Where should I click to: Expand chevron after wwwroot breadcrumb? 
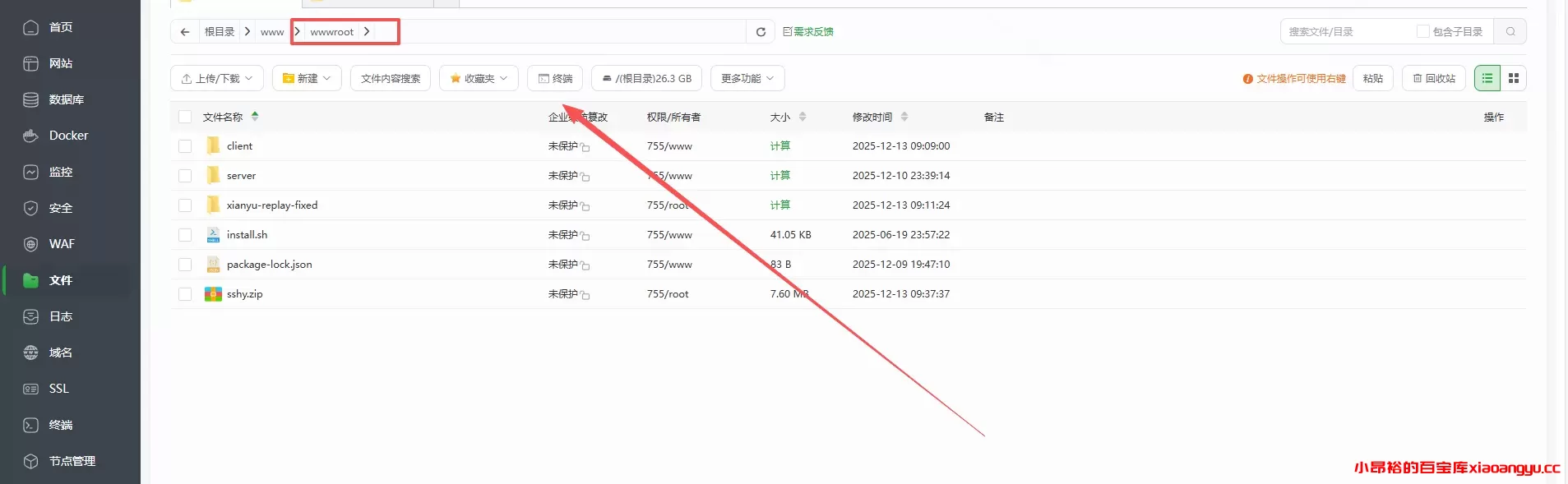366,31
